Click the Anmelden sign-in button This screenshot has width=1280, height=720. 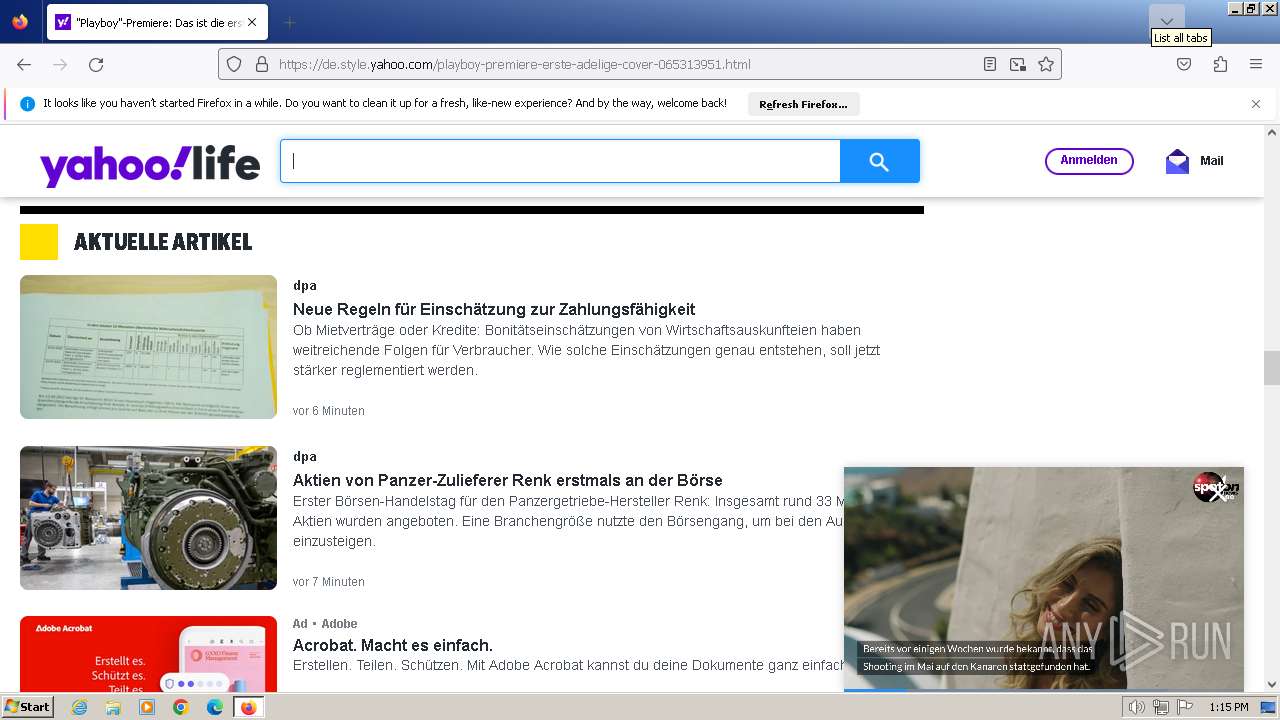(1089, 161)
